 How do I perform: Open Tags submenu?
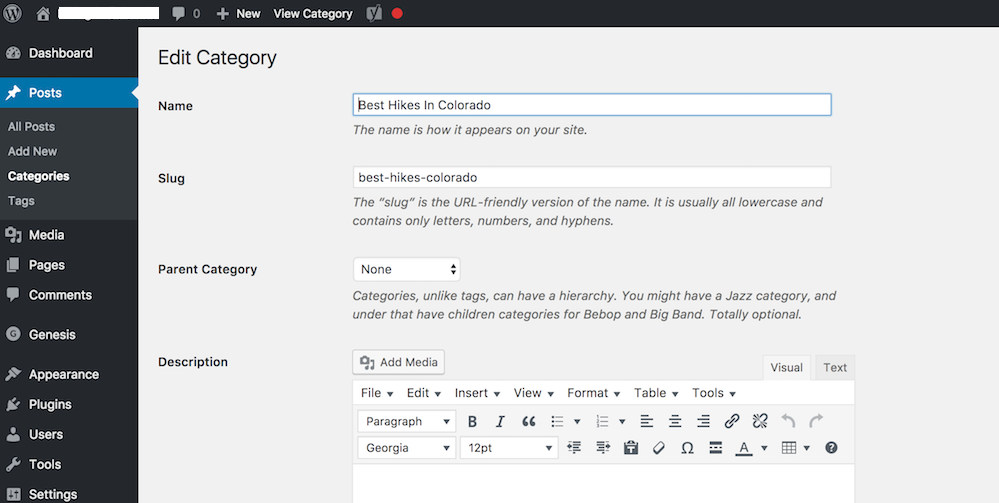(21, 201)
